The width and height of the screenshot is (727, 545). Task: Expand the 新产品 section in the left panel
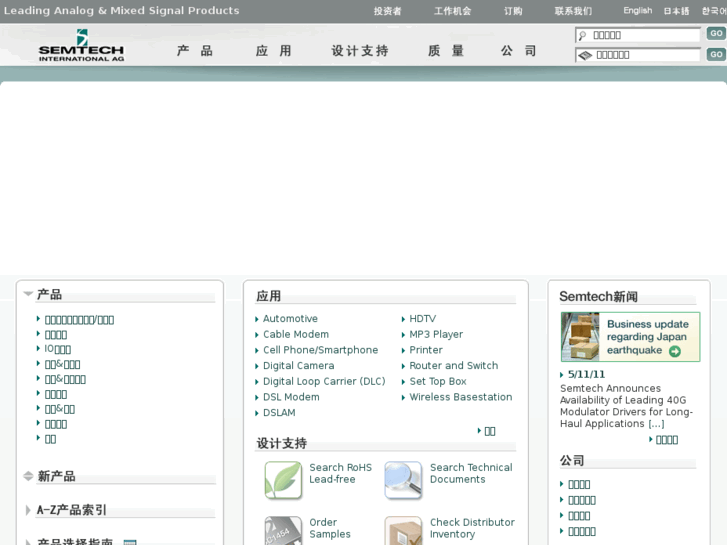(28, 476)
